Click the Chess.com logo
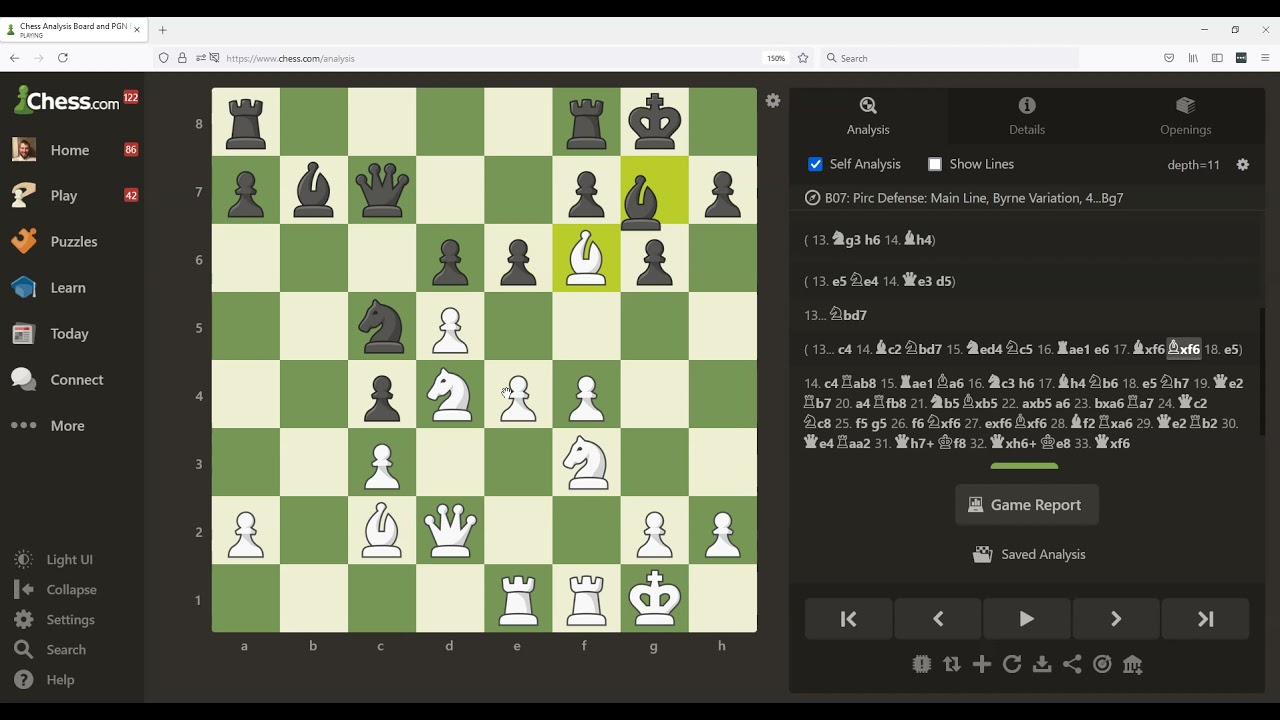Screen dimensions: 1280x720 click(x=66, y=100)
